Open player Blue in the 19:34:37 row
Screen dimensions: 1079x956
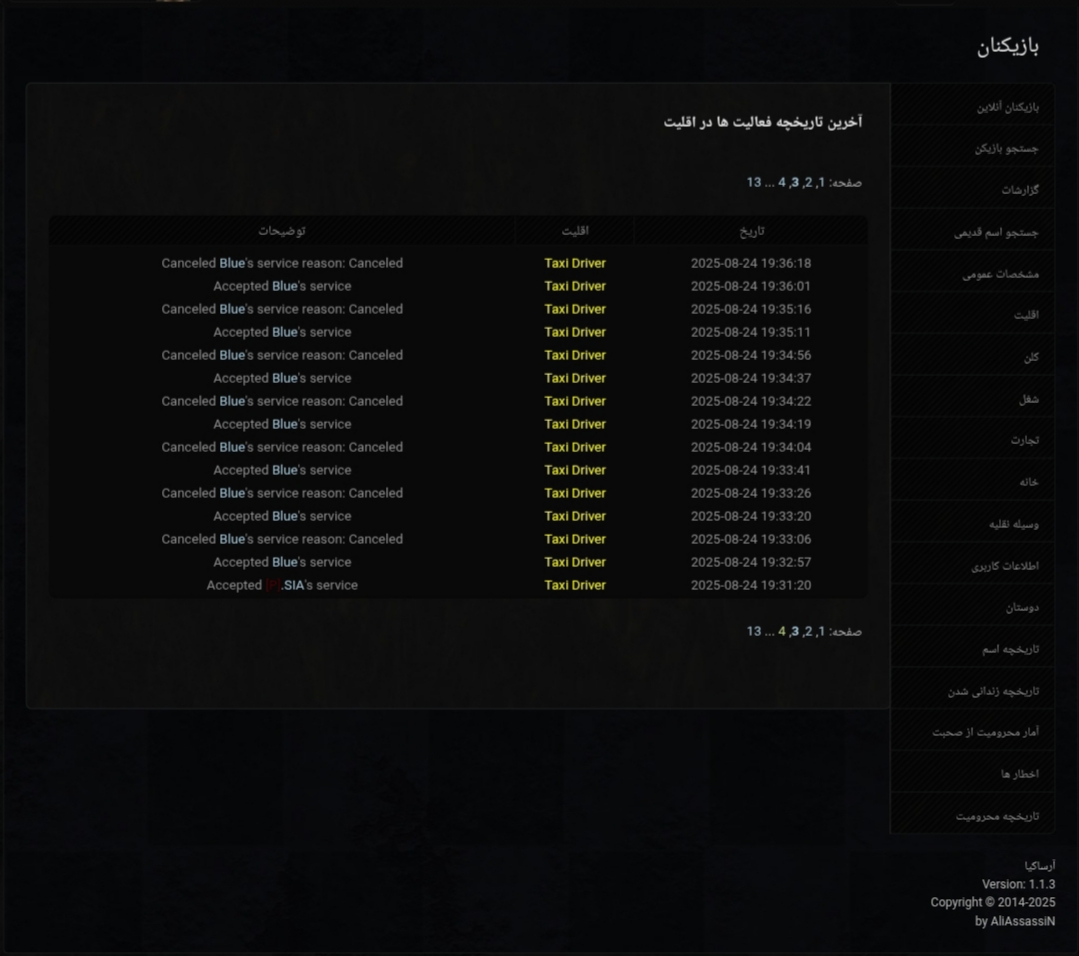point(285,379)
